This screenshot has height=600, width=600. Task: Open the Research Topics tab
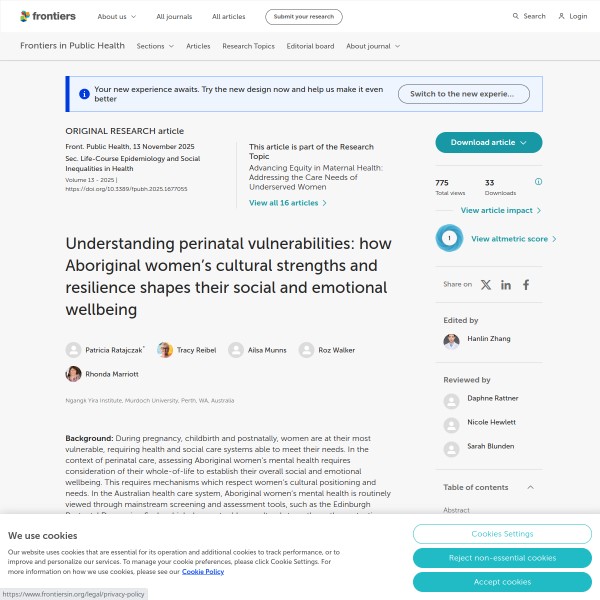click(x=248, y=46)
